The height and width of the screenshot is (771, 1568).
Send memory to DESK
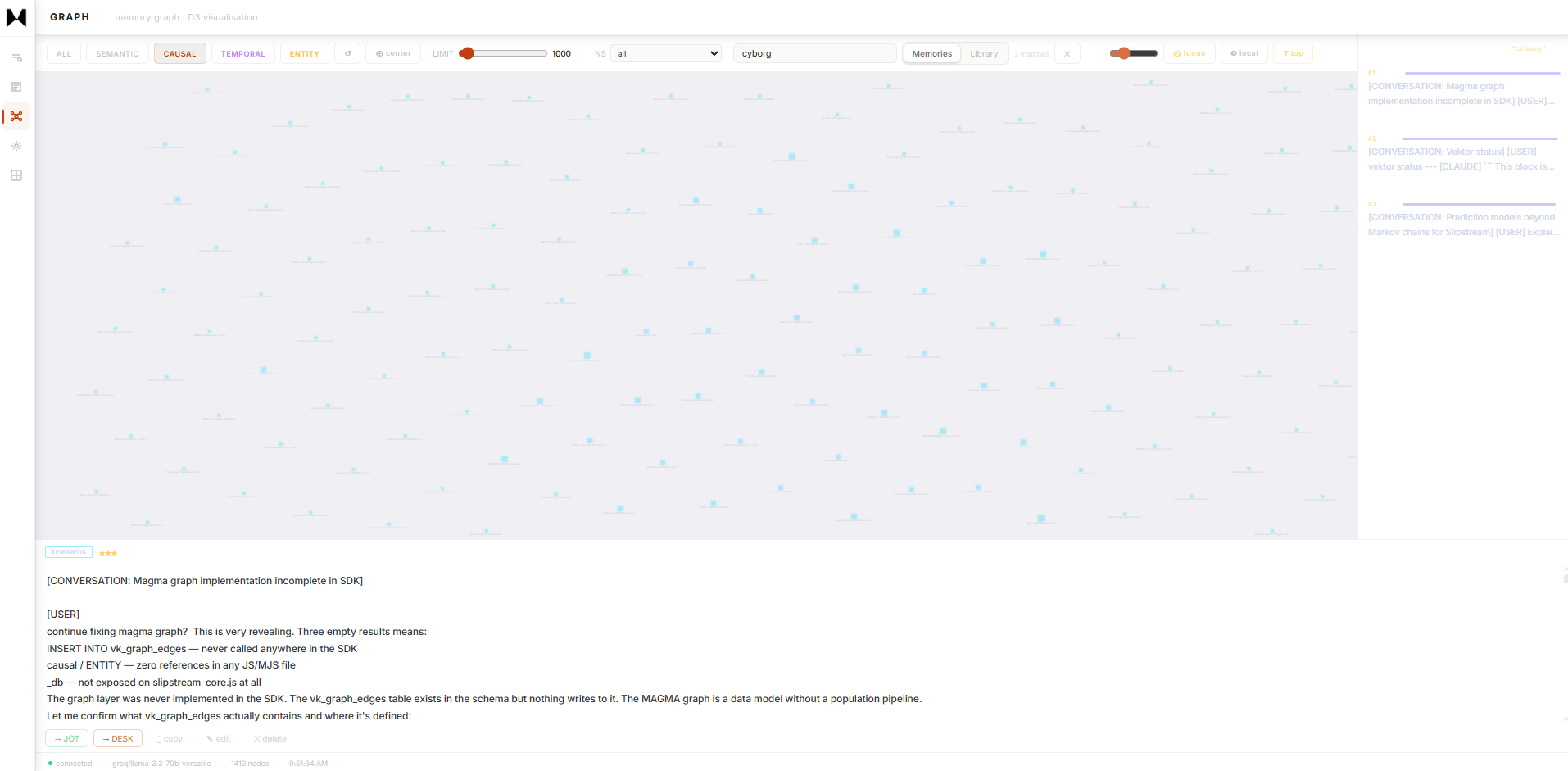118,738
